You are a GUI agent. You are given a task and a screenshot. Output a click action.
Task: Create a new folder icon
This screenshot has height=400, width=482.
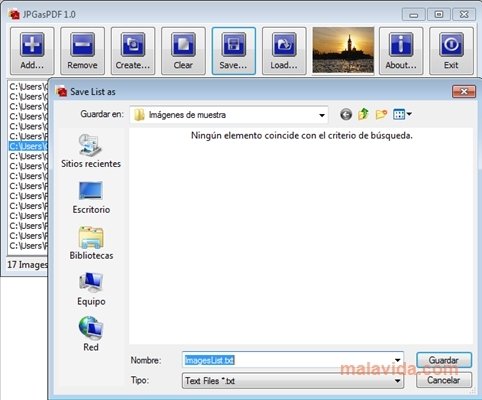381,114
